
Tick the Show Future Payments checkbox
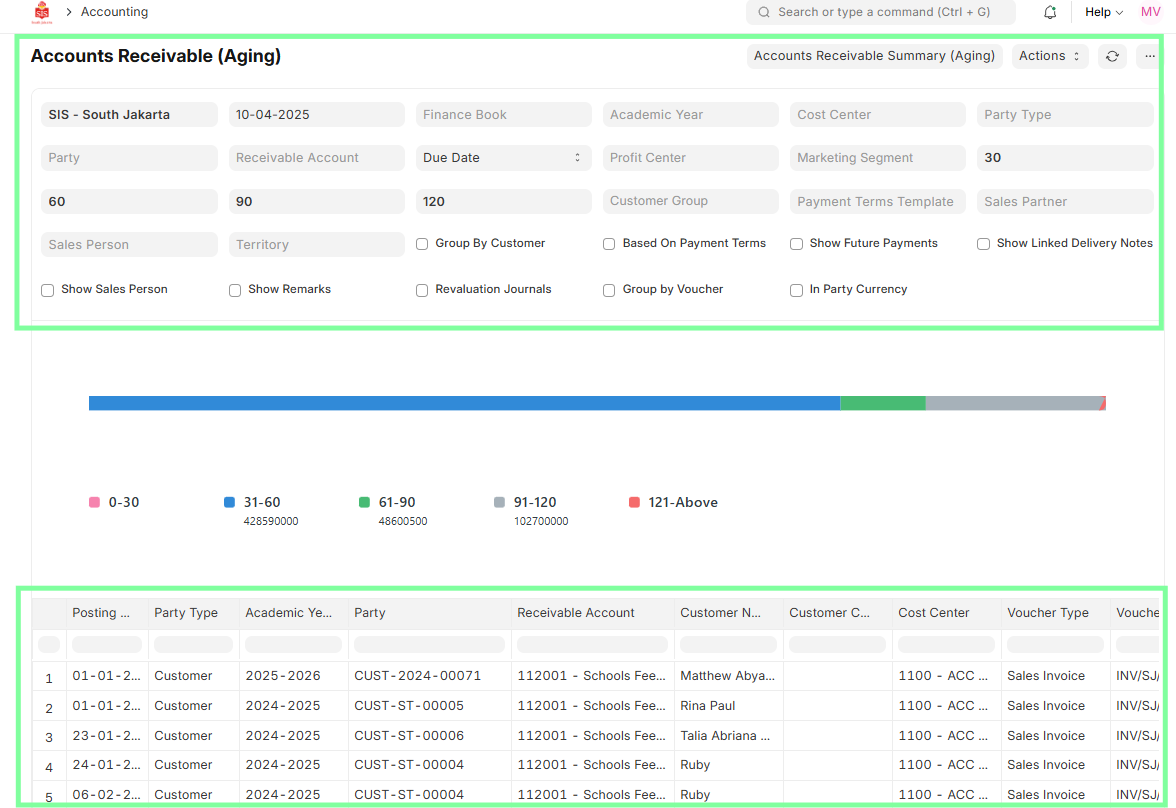click(797, 244)
